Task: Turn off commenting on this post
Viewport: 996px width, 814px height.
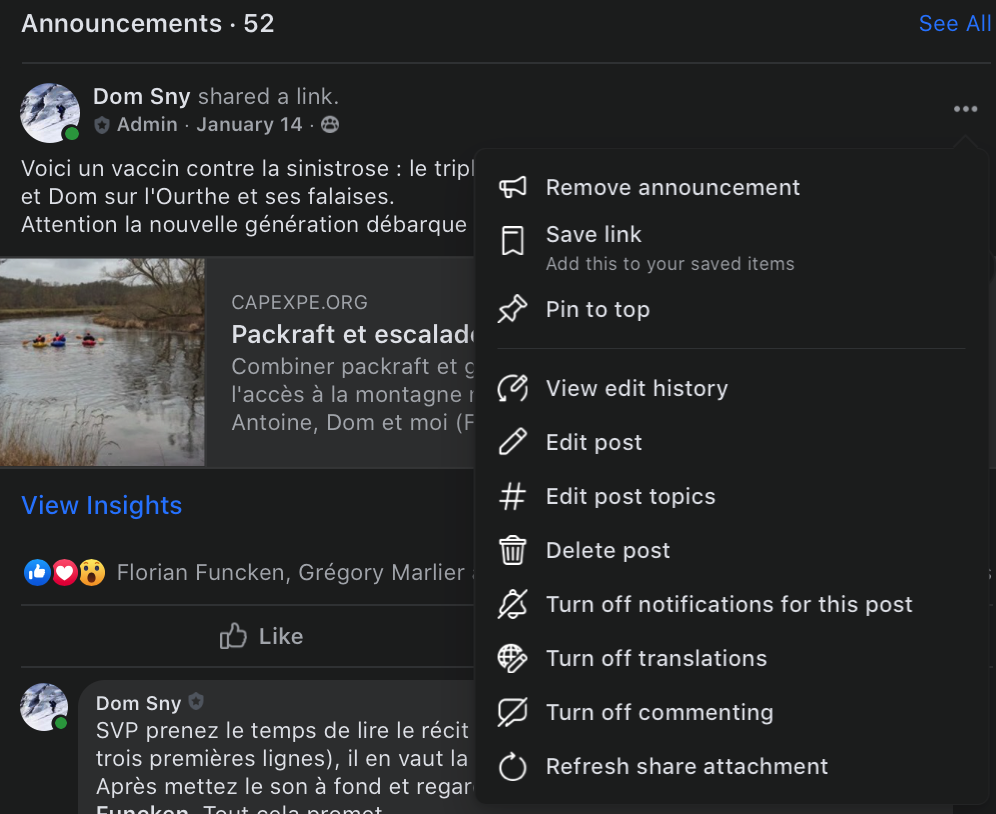Action: [659, 712]
